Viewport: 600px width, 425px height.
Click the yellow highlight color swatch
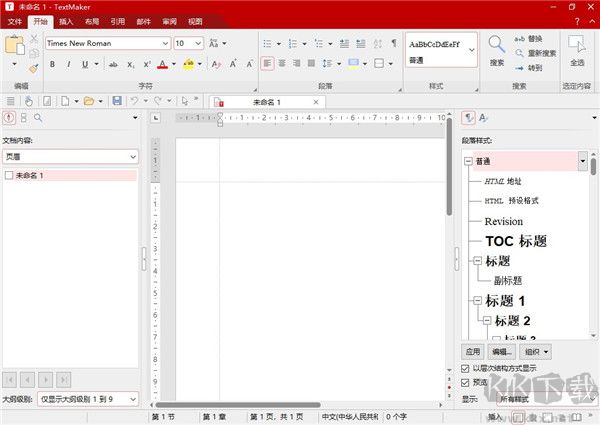[x=188, y=64]
